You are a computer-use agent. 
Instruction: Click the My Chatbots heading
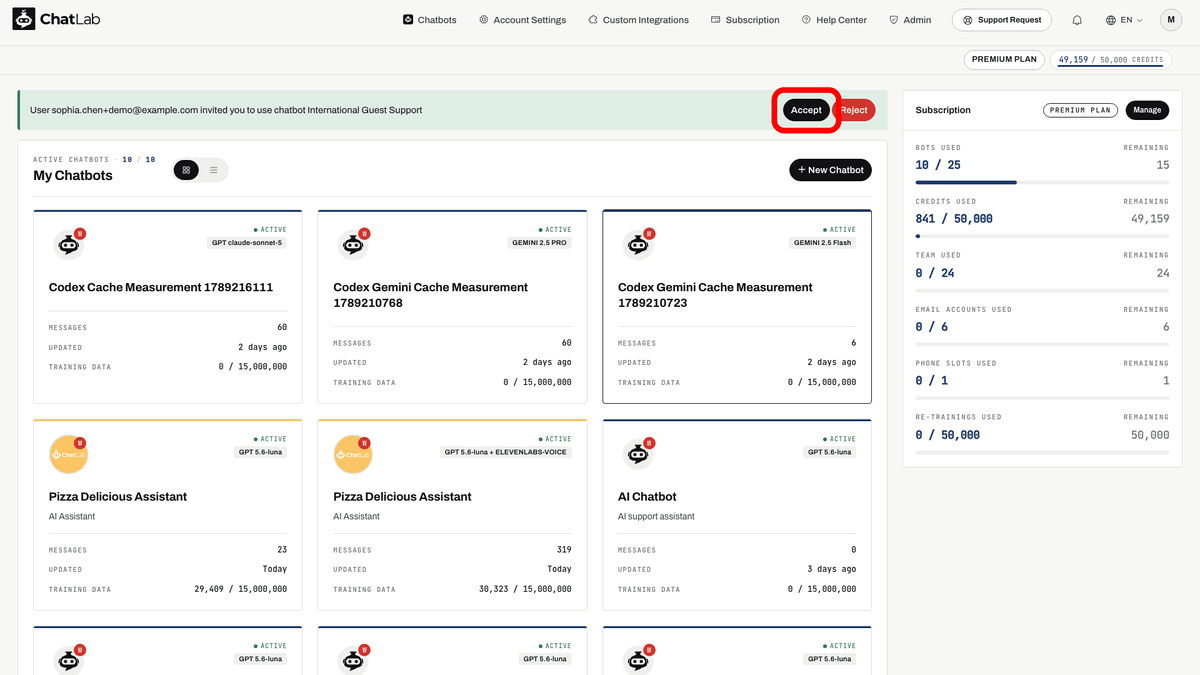click(73, 175)
